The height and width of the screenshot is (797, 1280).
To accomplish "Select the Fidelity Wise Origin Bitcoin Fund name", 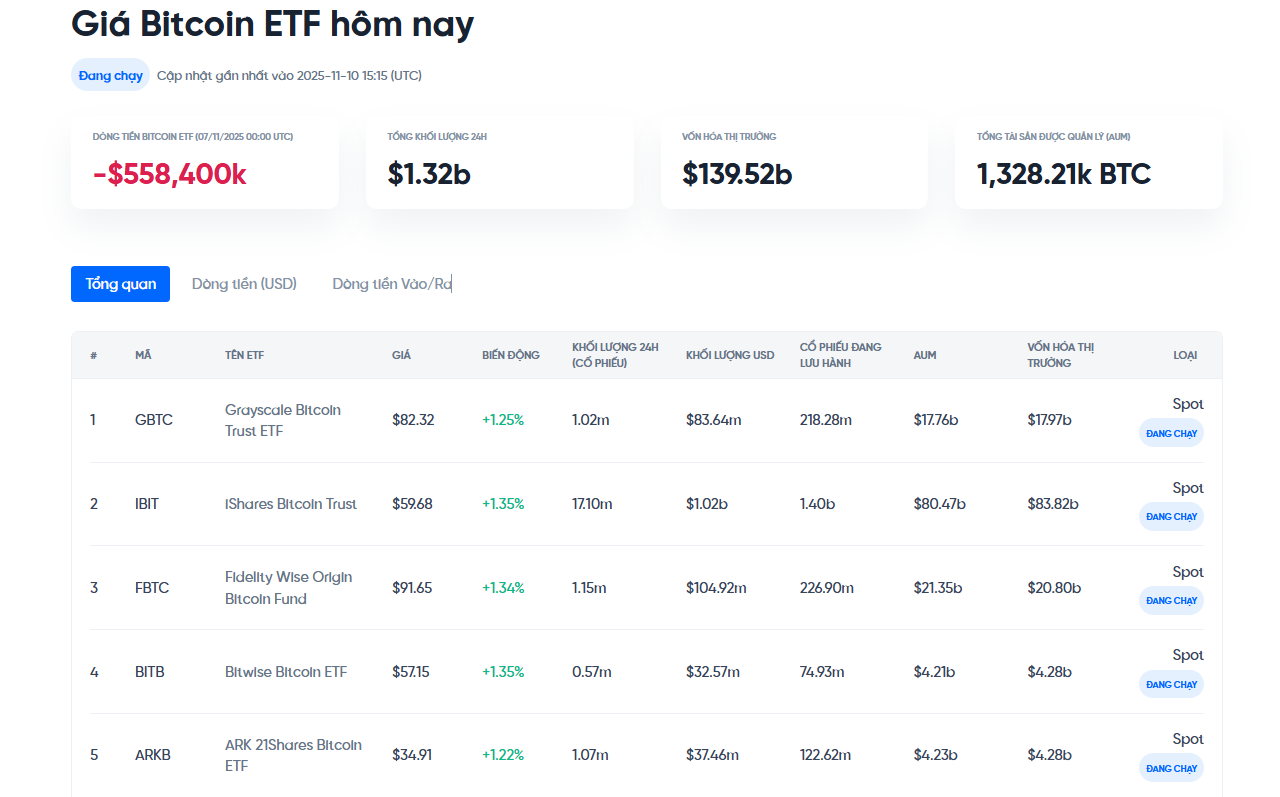I will pyautogui.click(x=288, y=588).
